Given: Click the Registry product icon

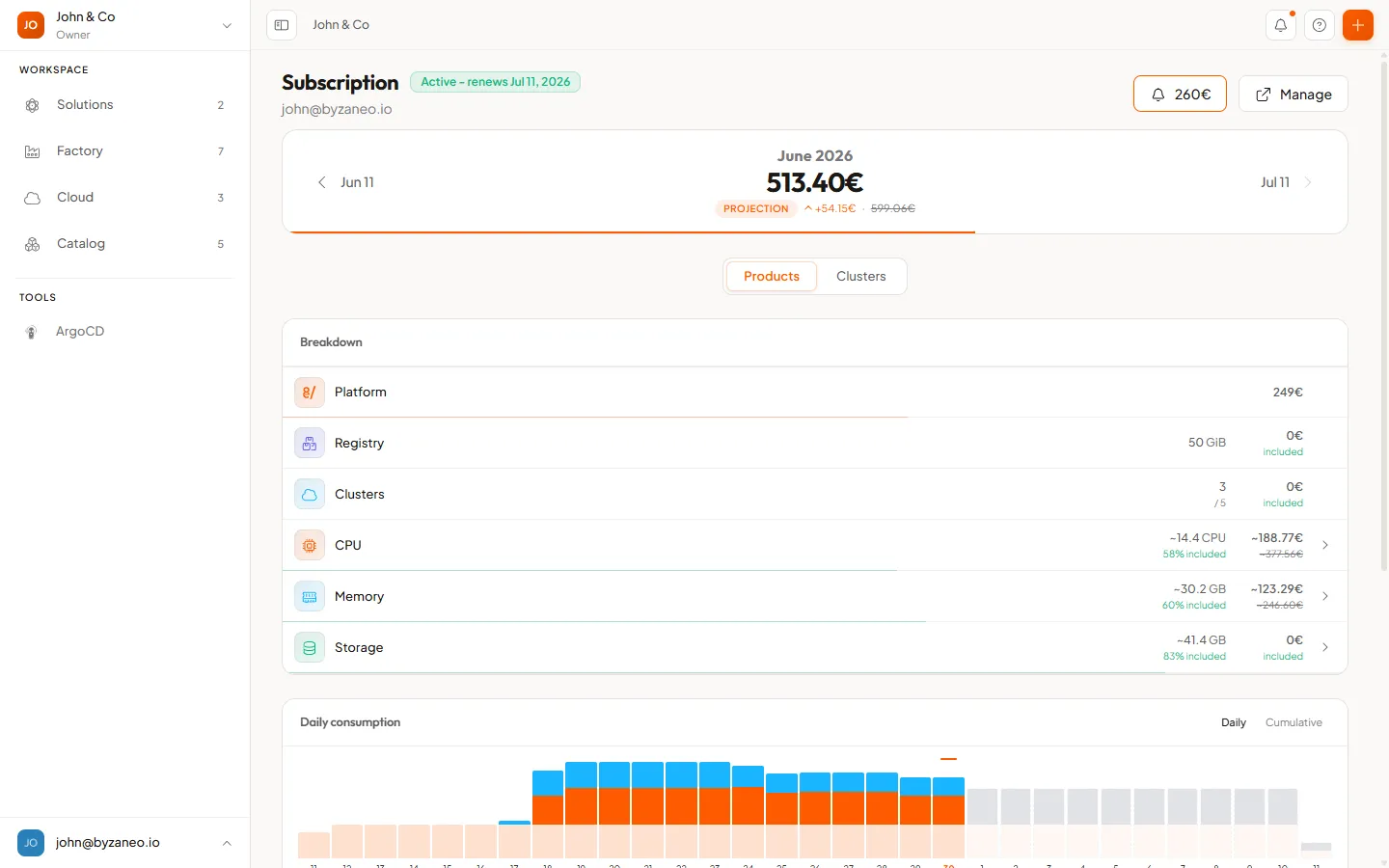Looking at the screenshot, I should tap(310, 444).
